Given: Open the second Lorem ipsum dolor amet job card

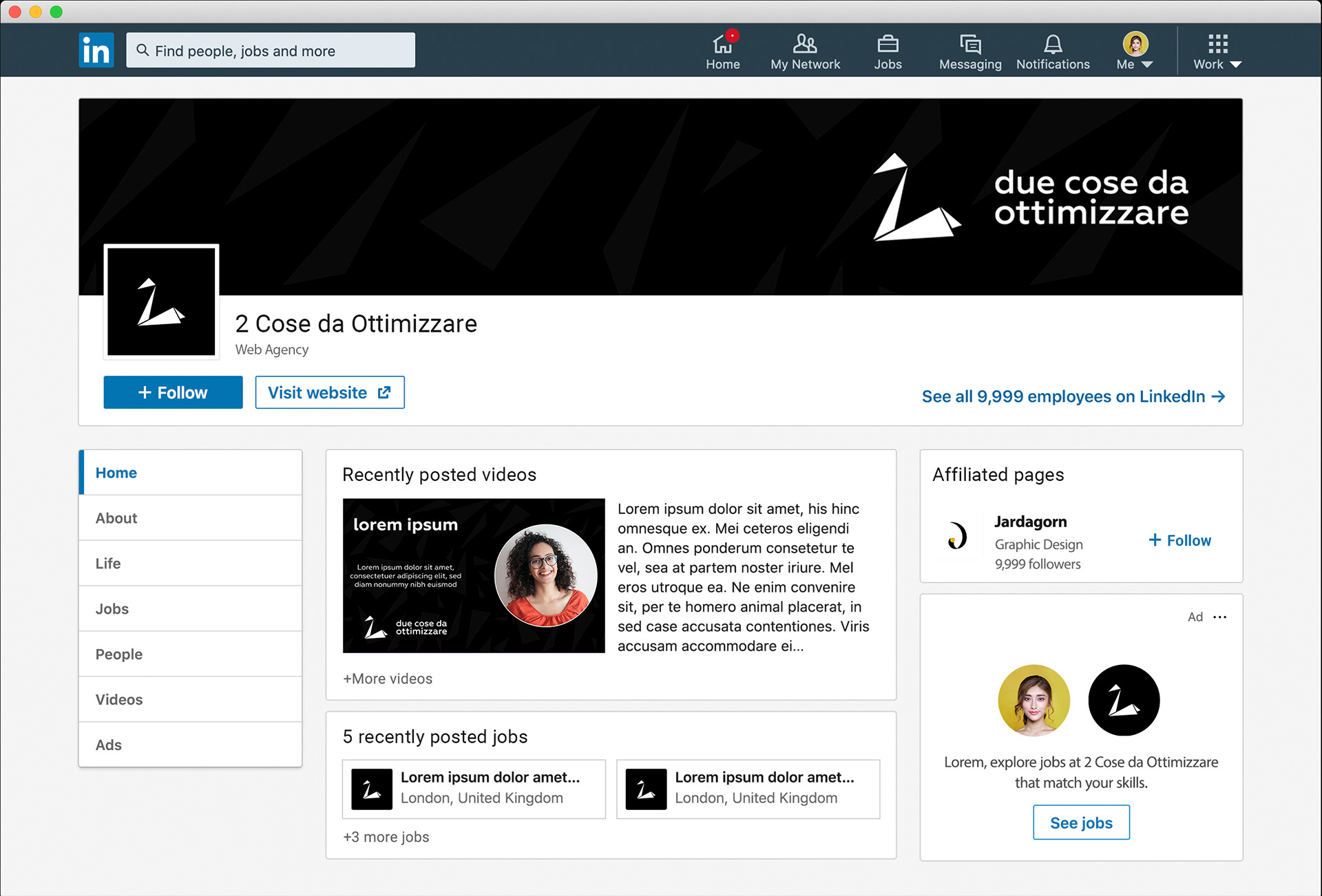Looking at the screenshot, I should coord(748,789).
